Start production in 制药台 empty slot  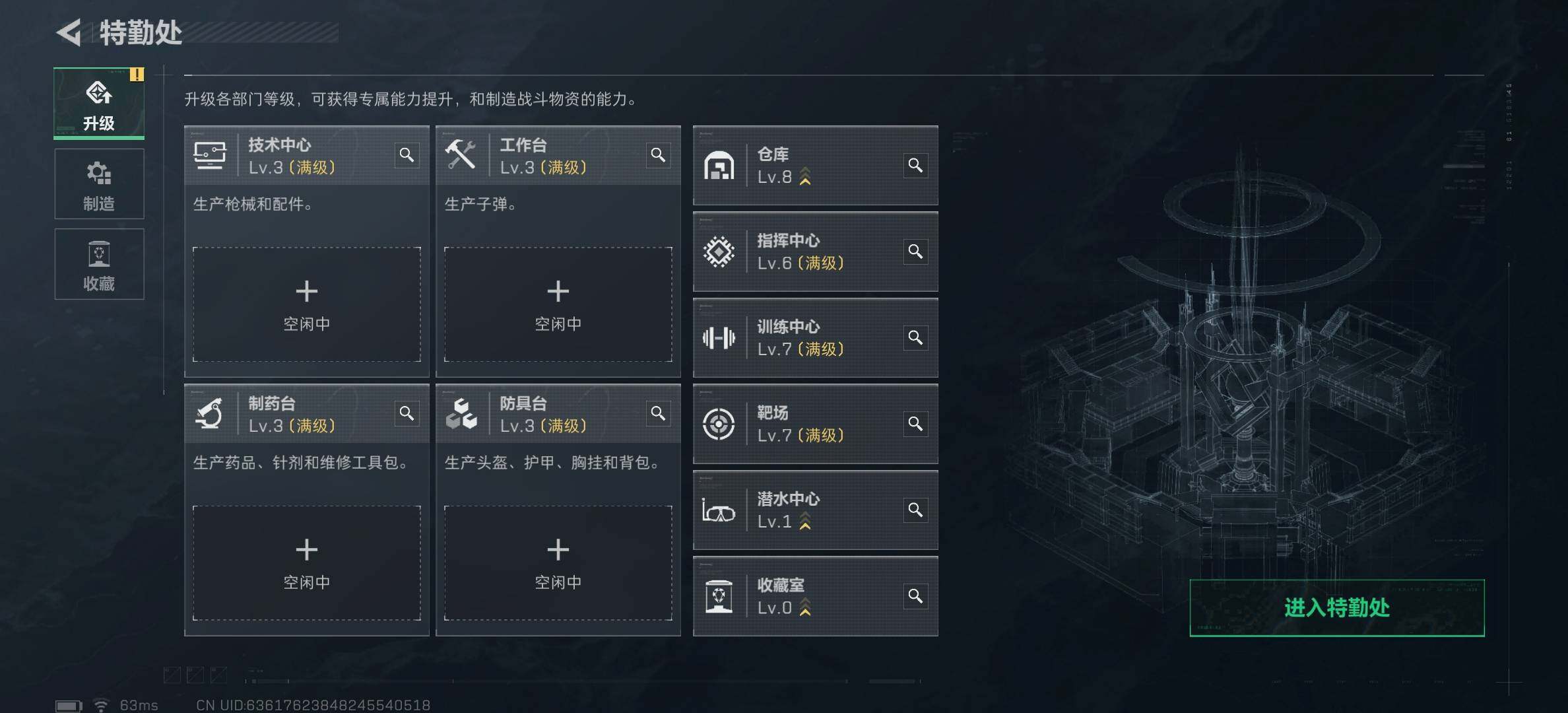pos(307,562)
